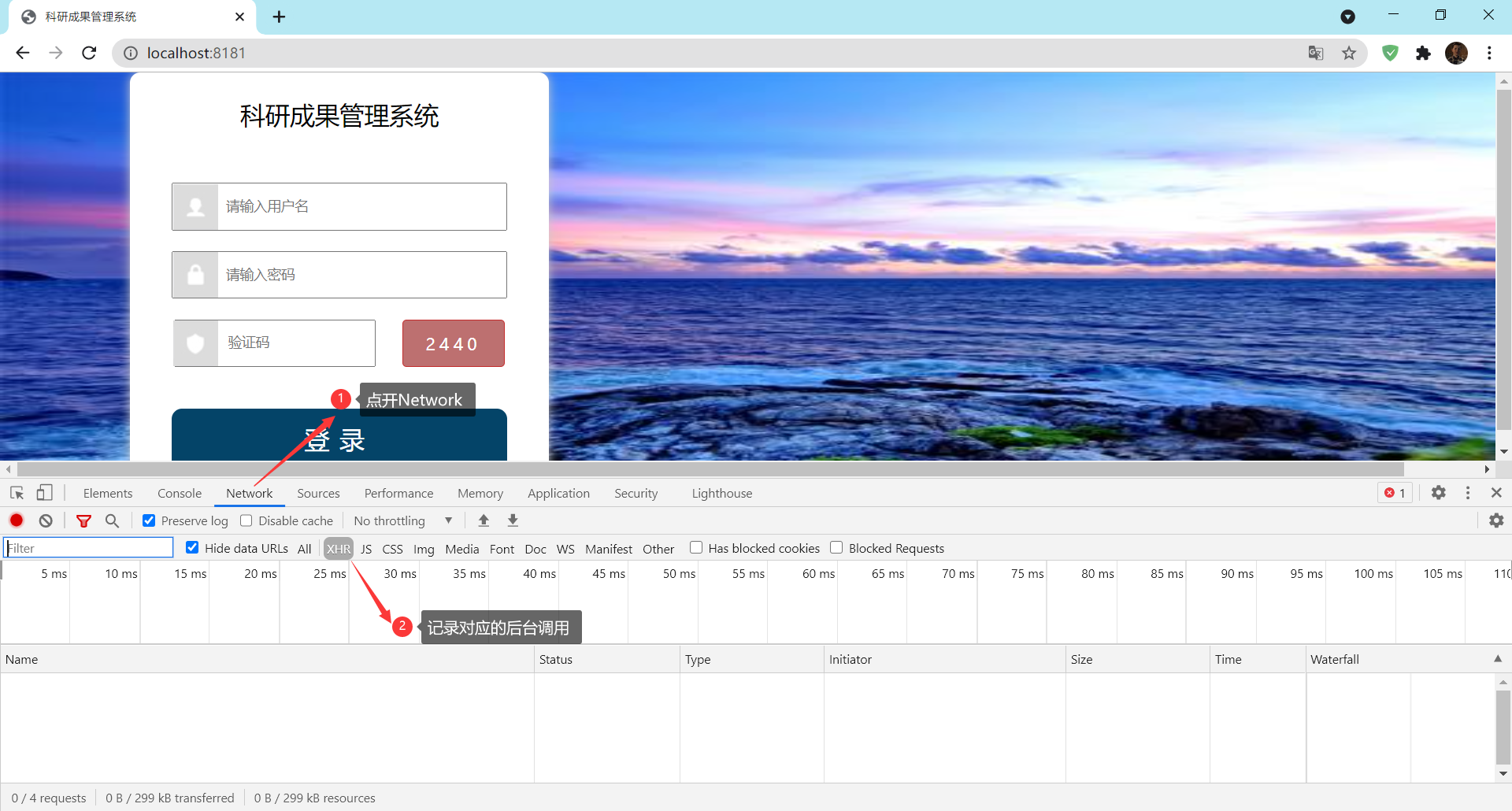
Task: Close the DevTools panel
Action: point(1496,493)
